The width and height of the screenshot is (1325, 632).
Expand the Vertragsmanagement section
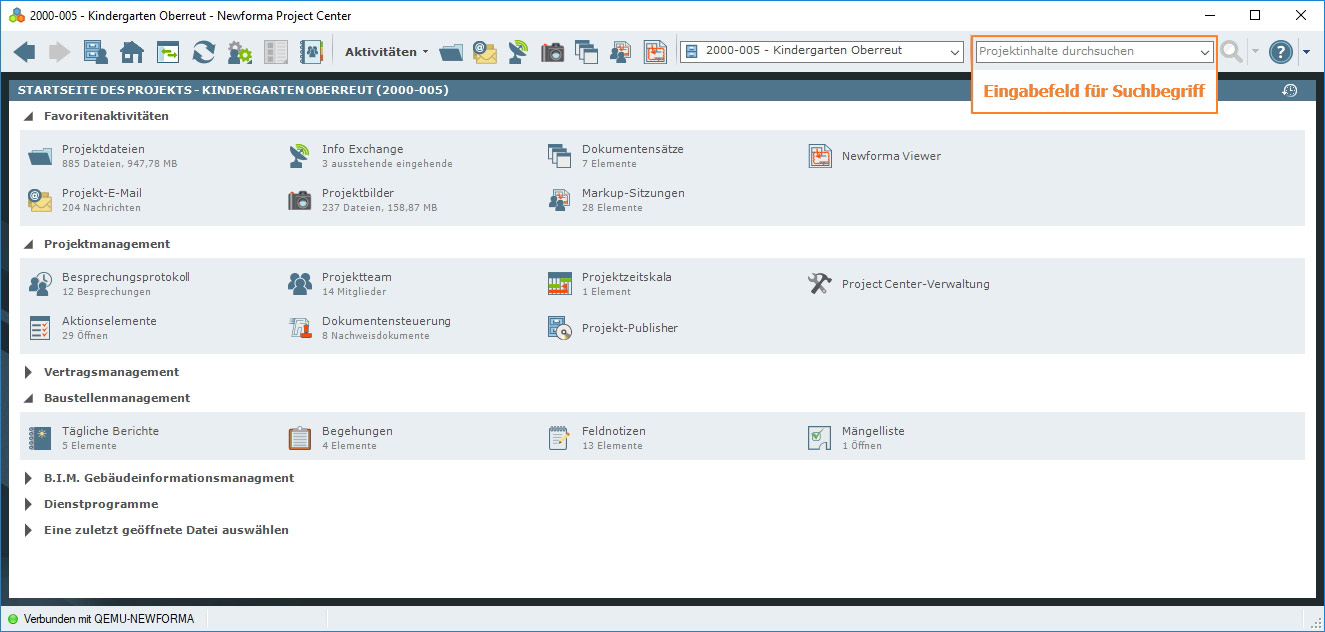click(x=28, y=372)
